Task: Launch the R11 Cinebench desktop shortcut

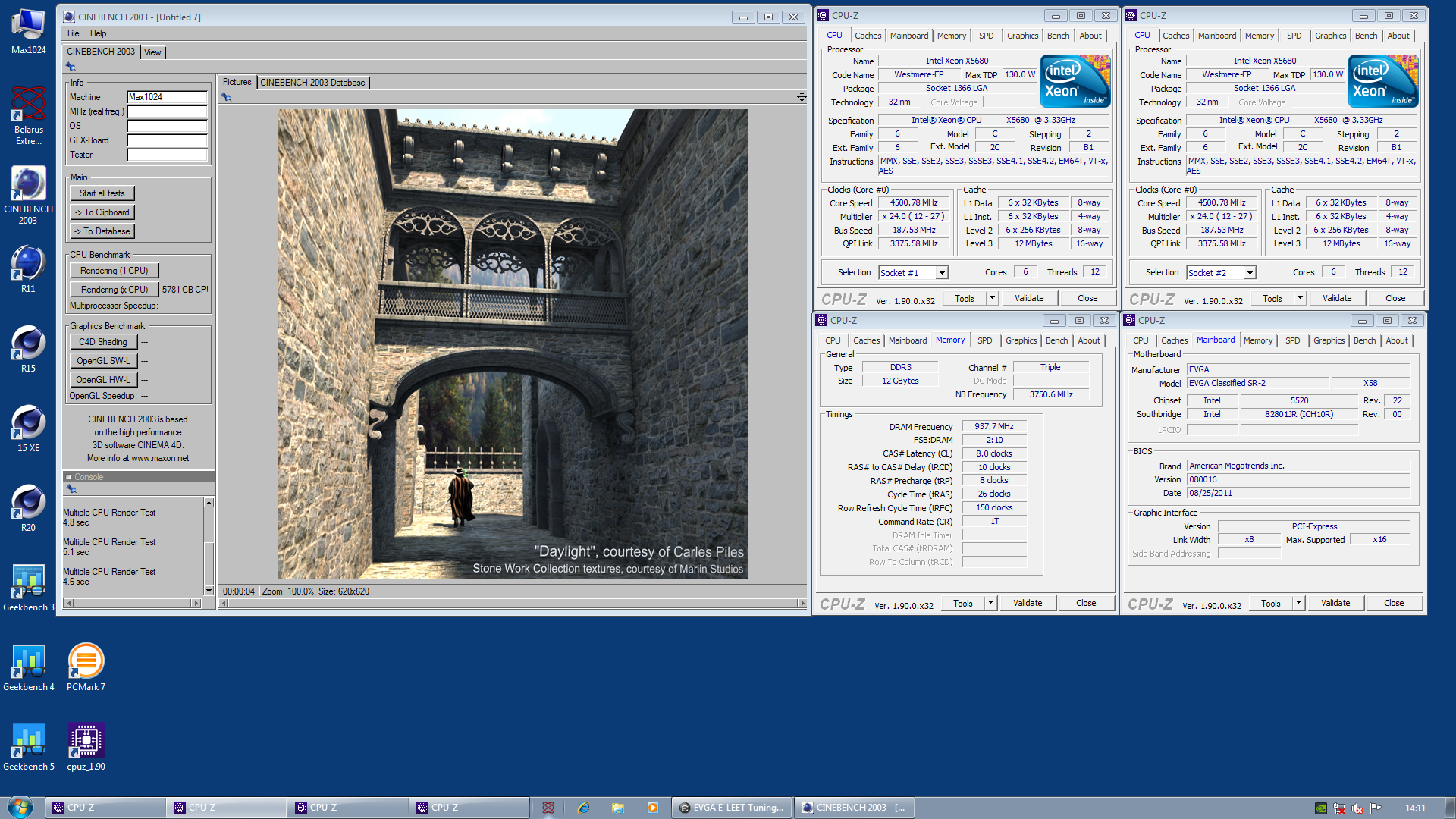Action: click(x=28, y=269)
